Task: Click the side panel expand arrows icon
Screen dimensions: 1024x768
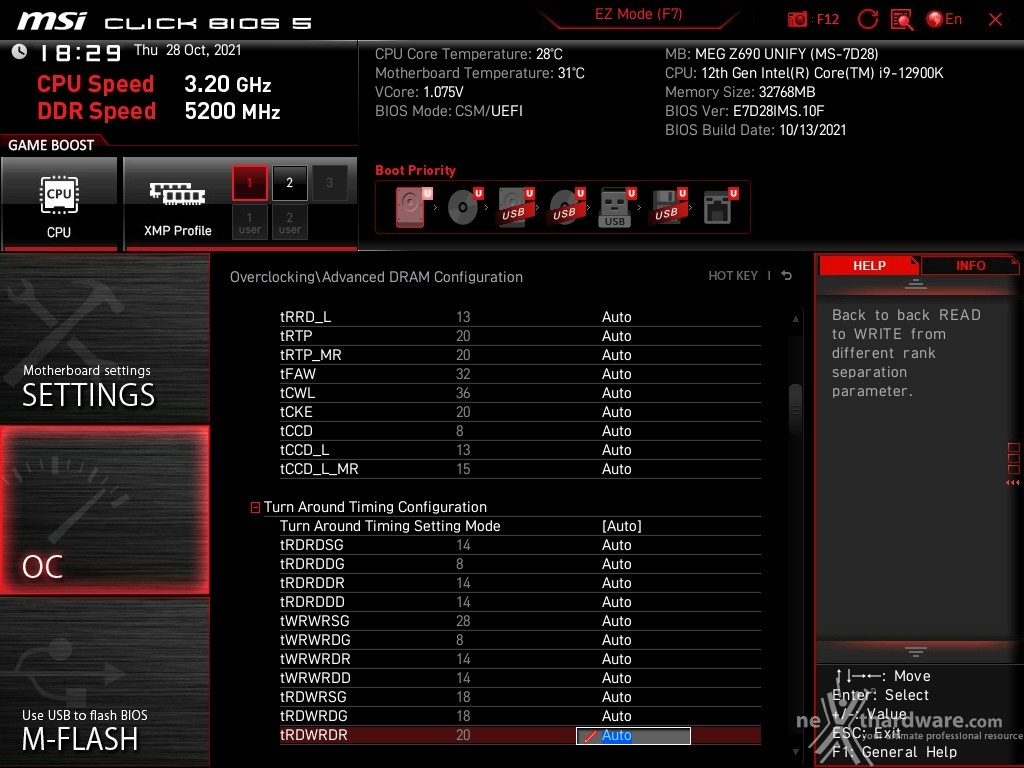Action: [1013, 483]
